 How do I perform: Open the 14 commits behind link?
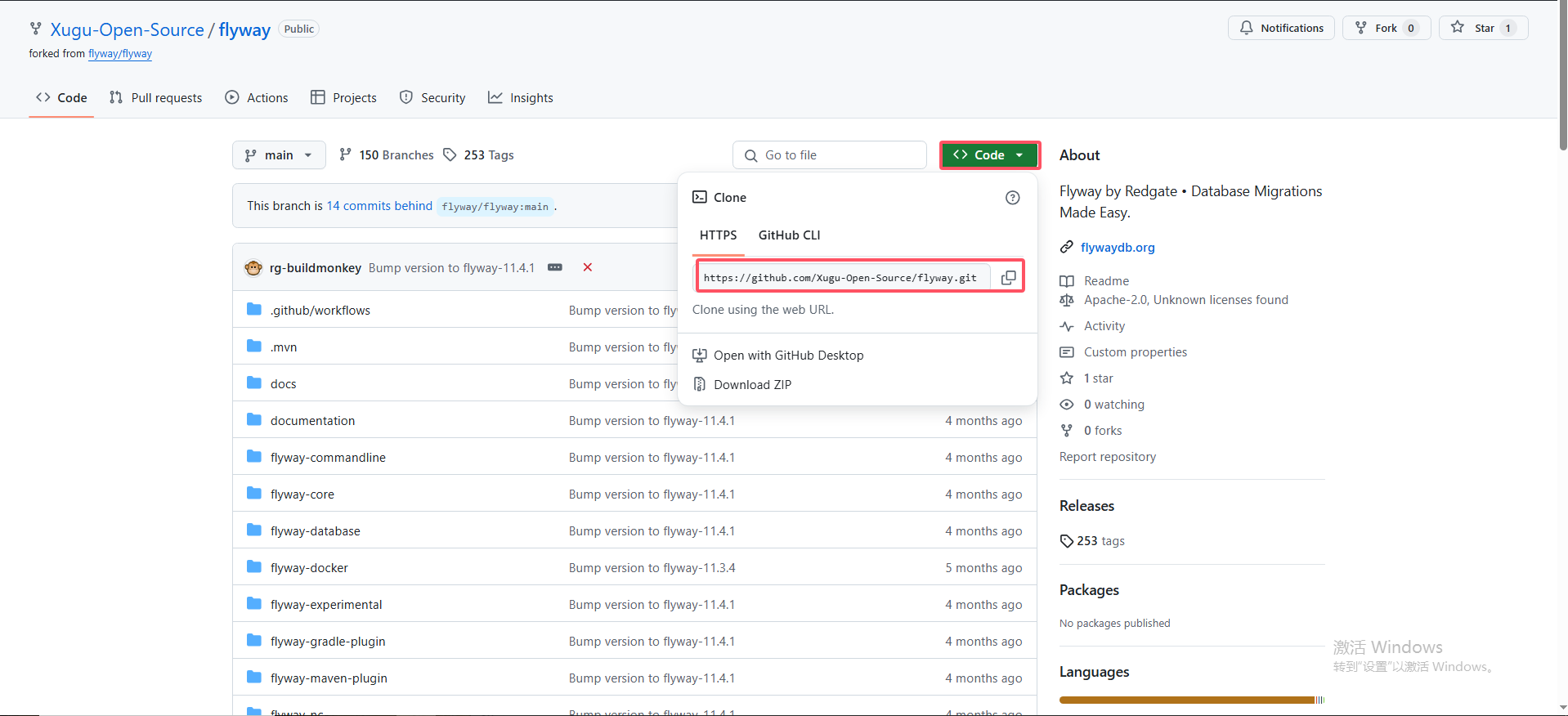(x=379, y=206)
